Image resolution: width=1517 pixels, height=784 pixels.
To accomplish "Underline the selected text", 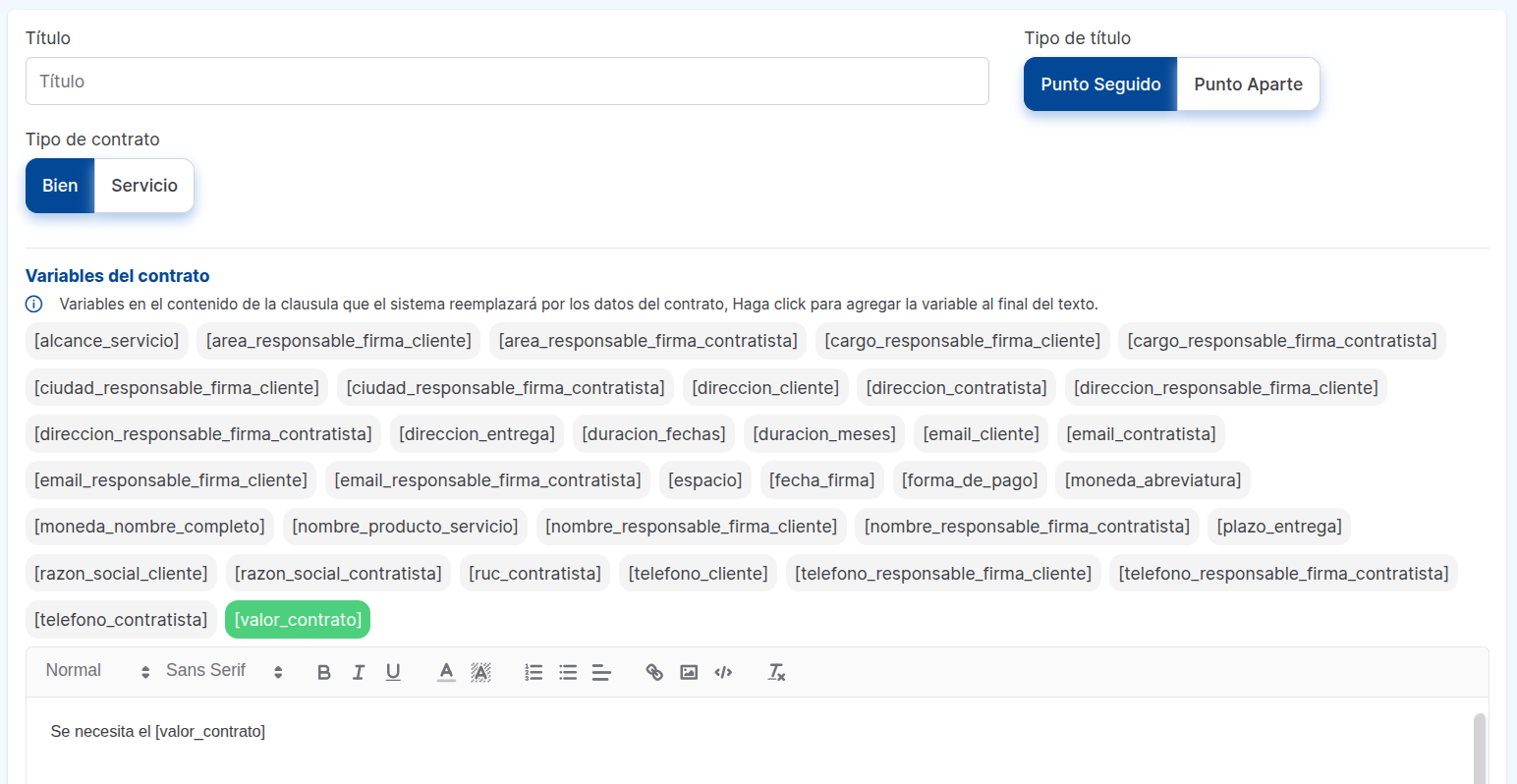I will (x=393, y=673).
